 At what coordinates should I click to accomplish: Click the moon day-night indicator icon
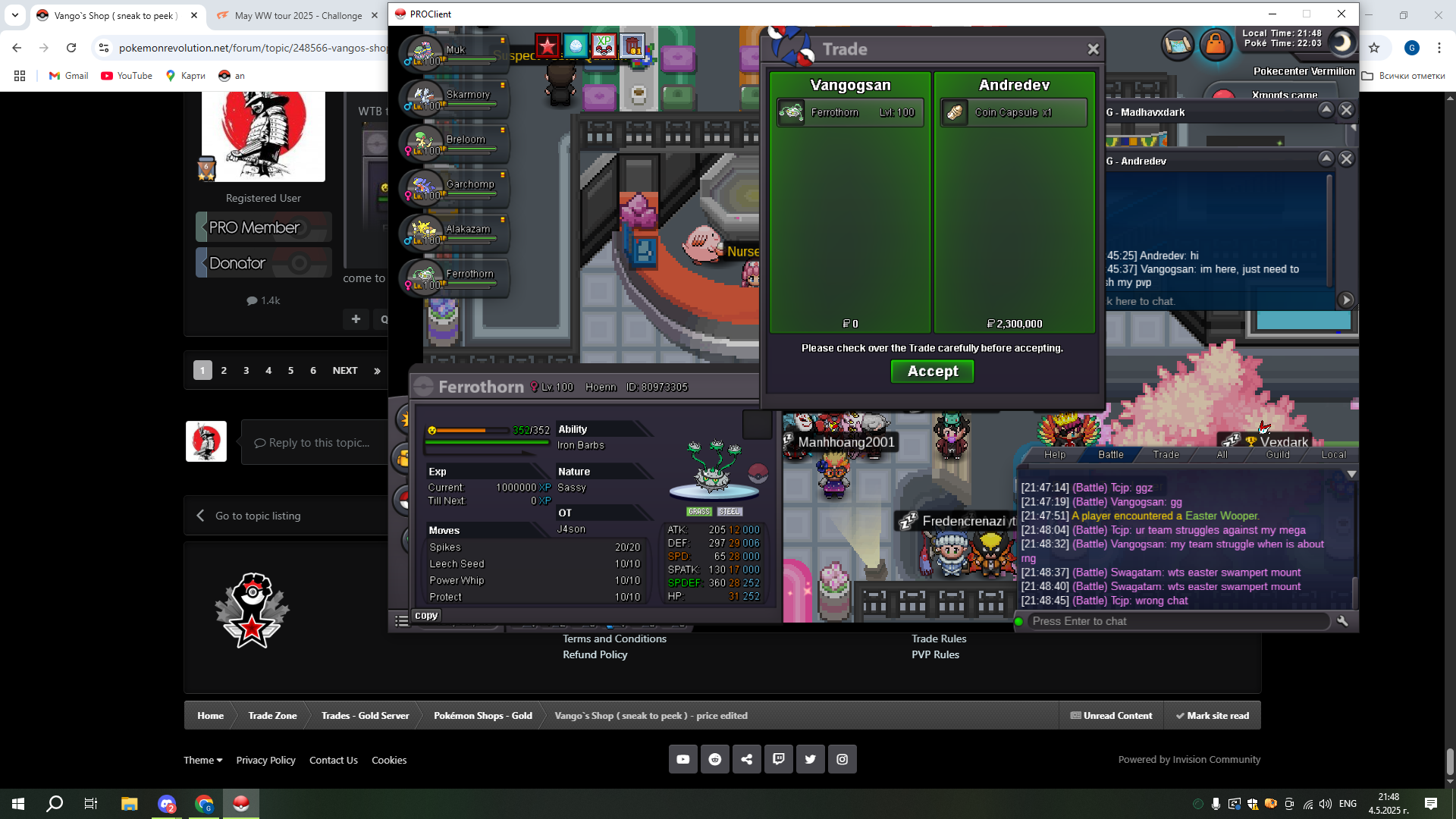(1341, 42)
